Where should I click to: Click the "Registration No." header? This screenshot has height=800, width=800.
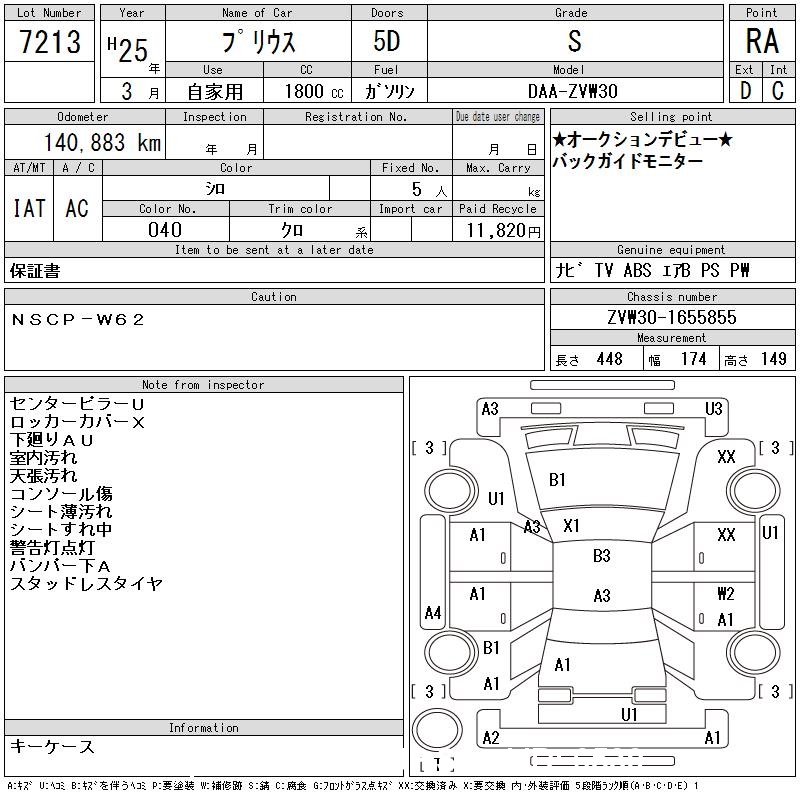[x=356, y=117]
